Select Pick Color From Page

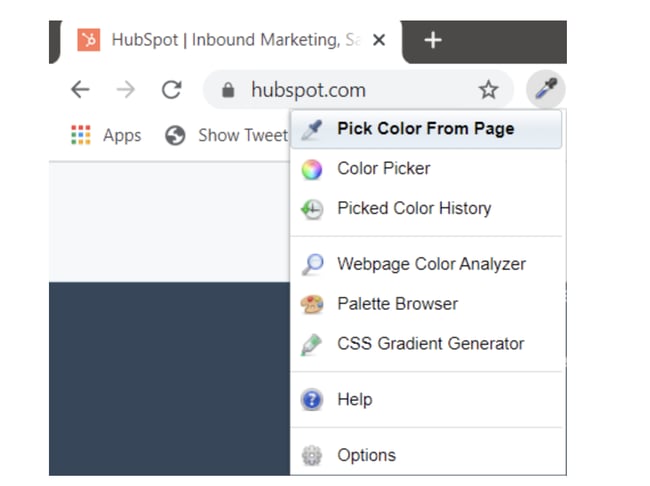click(425, 128)
